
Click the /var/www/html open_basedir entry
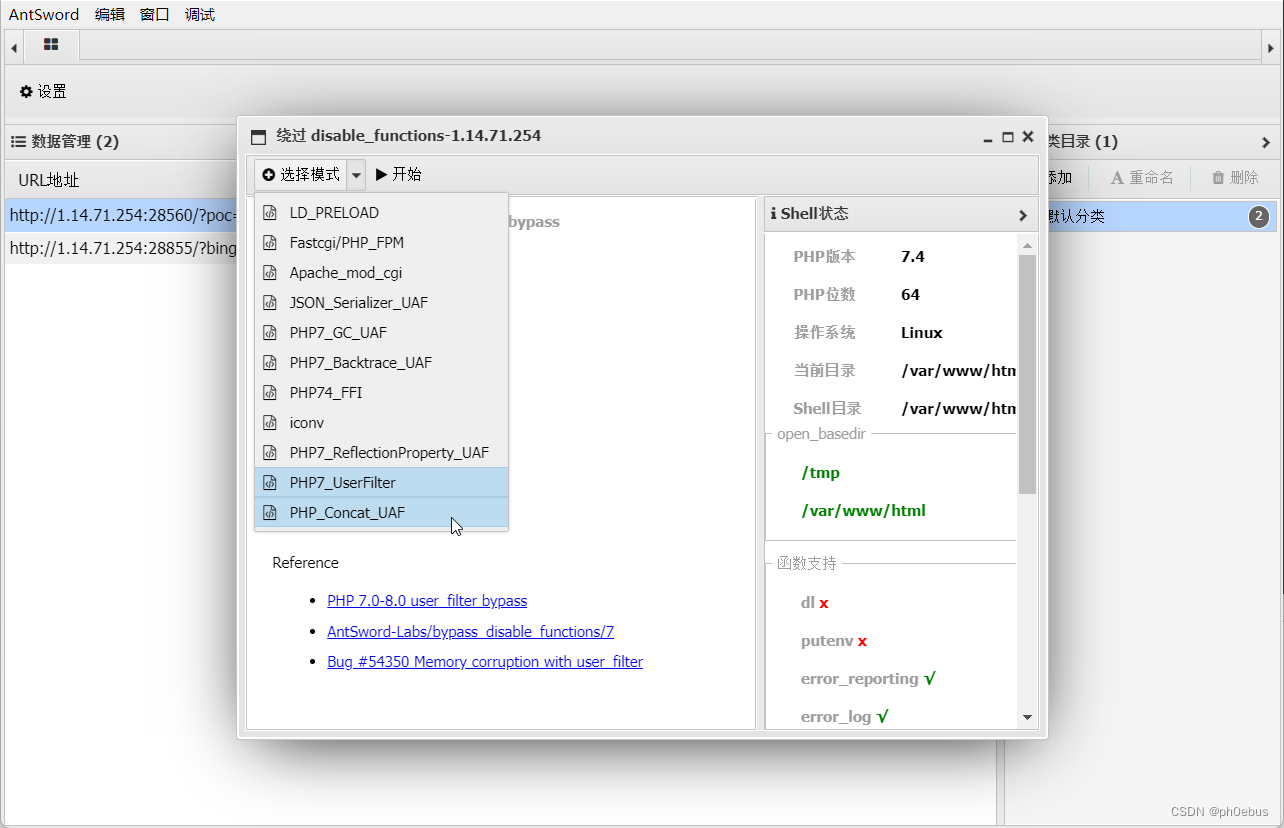tap(864, 510)
